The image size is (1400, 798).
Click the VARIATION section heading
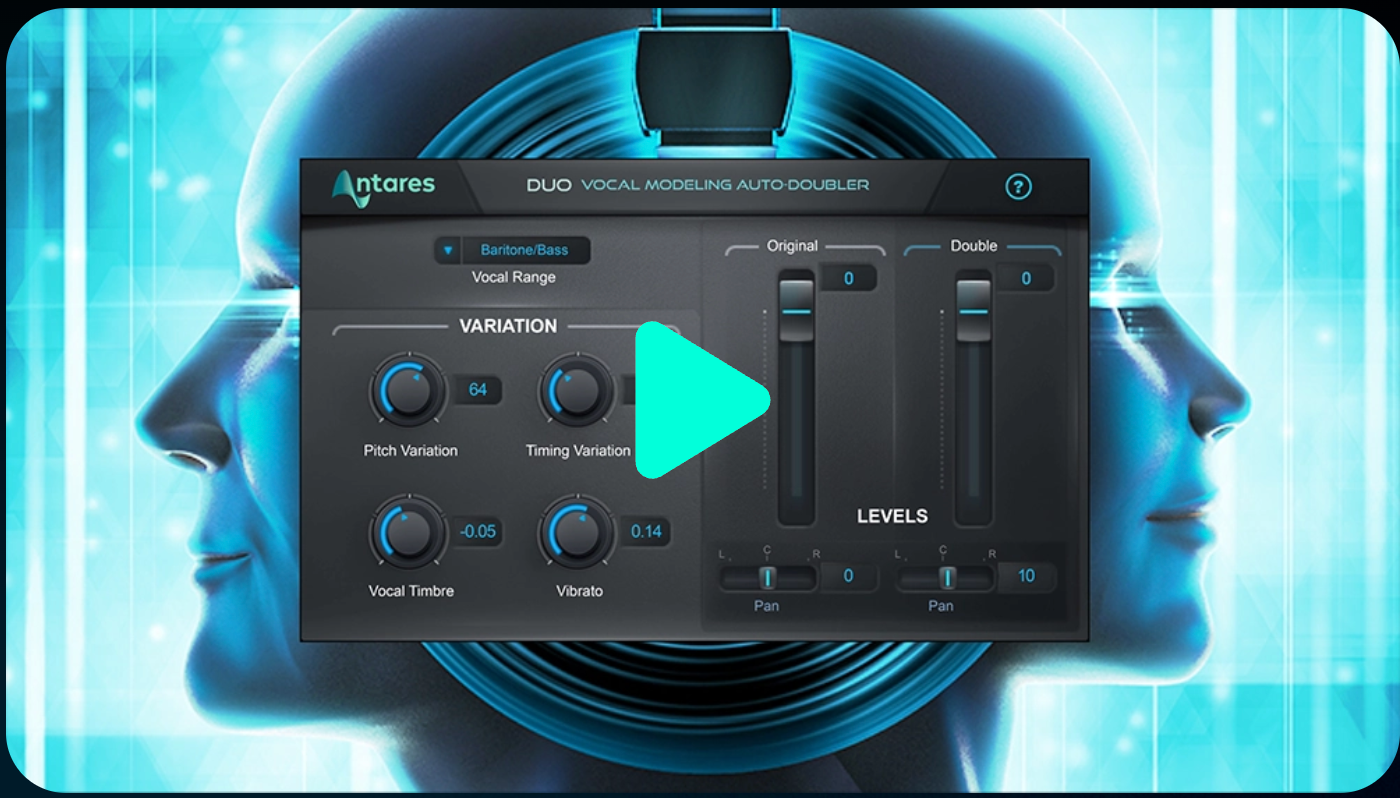coord(508,326)
